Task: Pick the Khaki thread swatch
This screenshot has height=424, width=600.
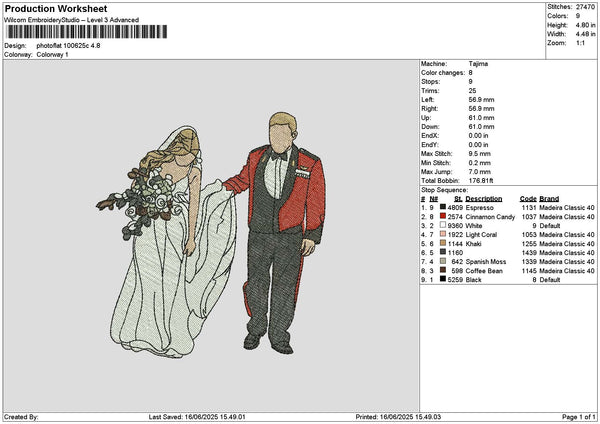Action: [x=443, y=243]
